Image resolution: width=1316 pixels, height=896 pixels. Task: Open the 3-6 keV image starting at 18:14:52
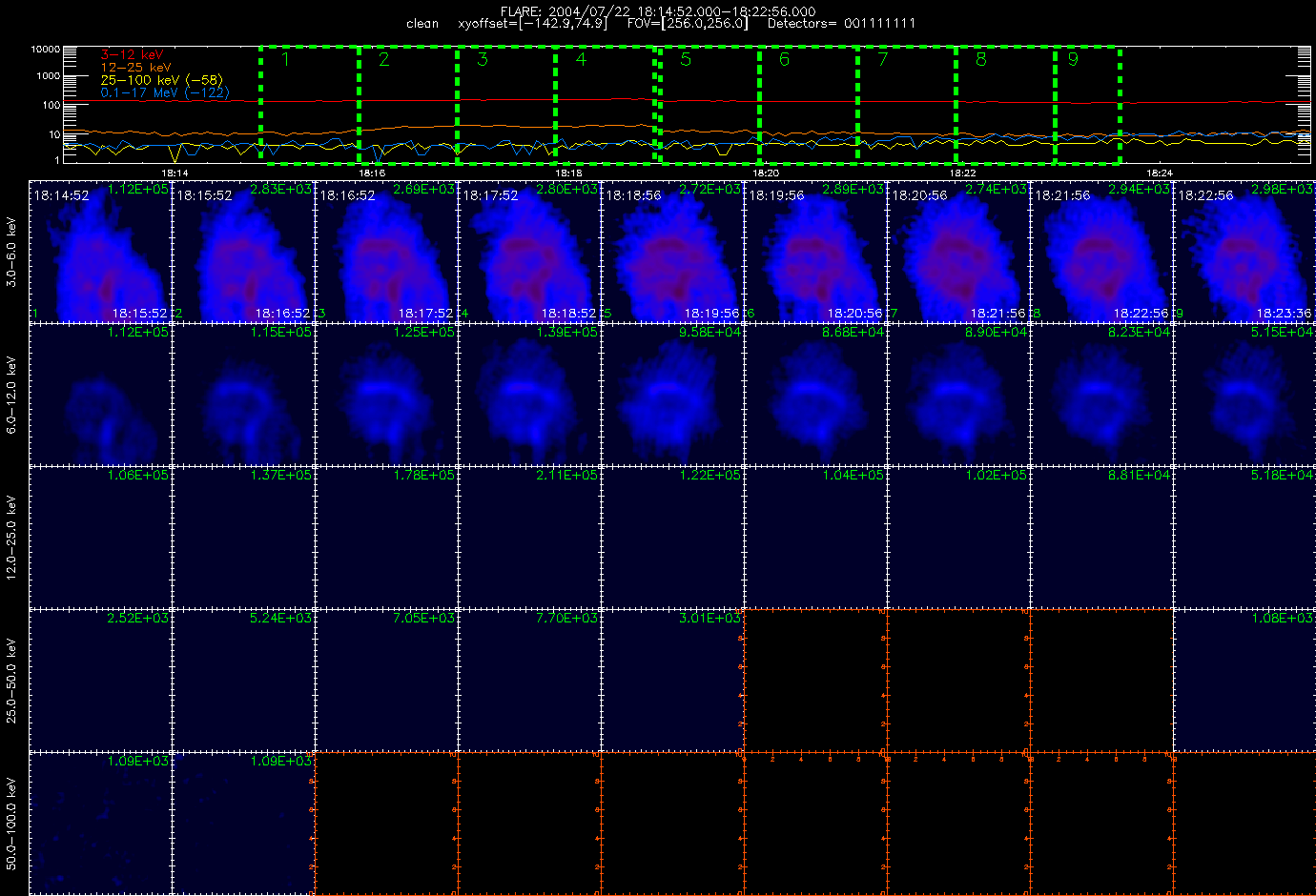click(x=100, y=252)
